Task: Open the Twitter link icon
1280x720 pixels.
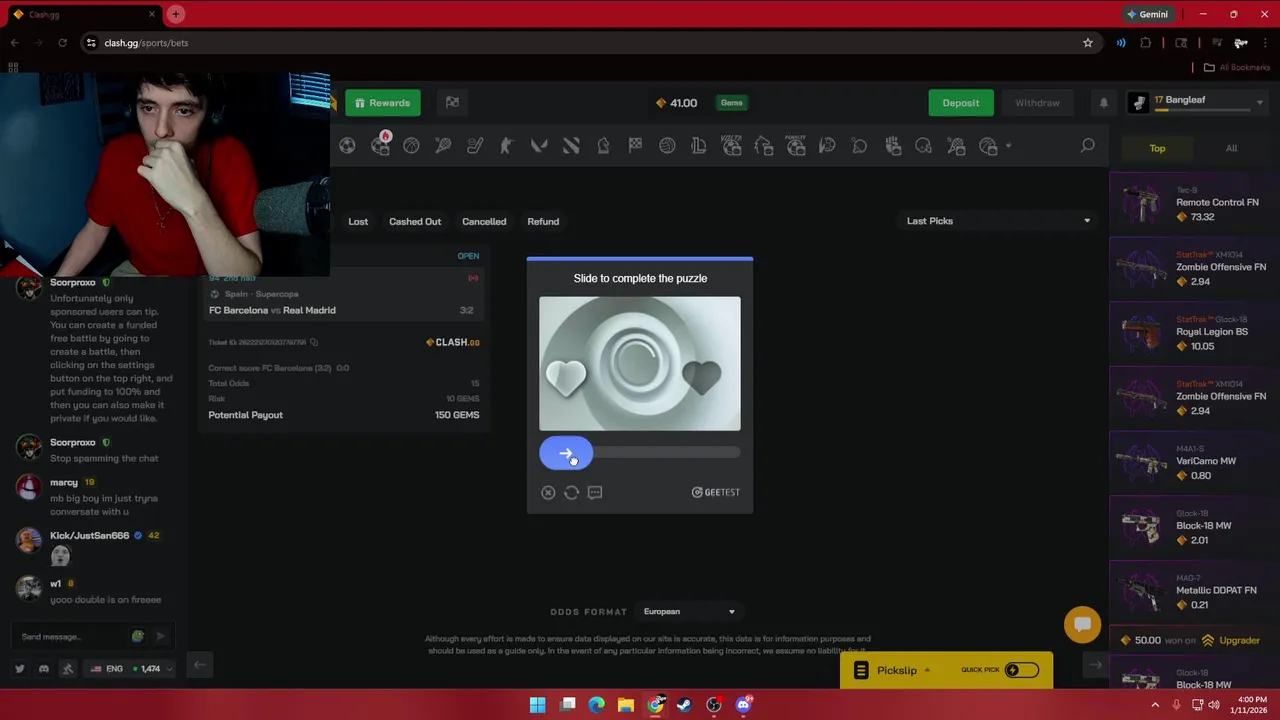Action: (x=20, y=668)
